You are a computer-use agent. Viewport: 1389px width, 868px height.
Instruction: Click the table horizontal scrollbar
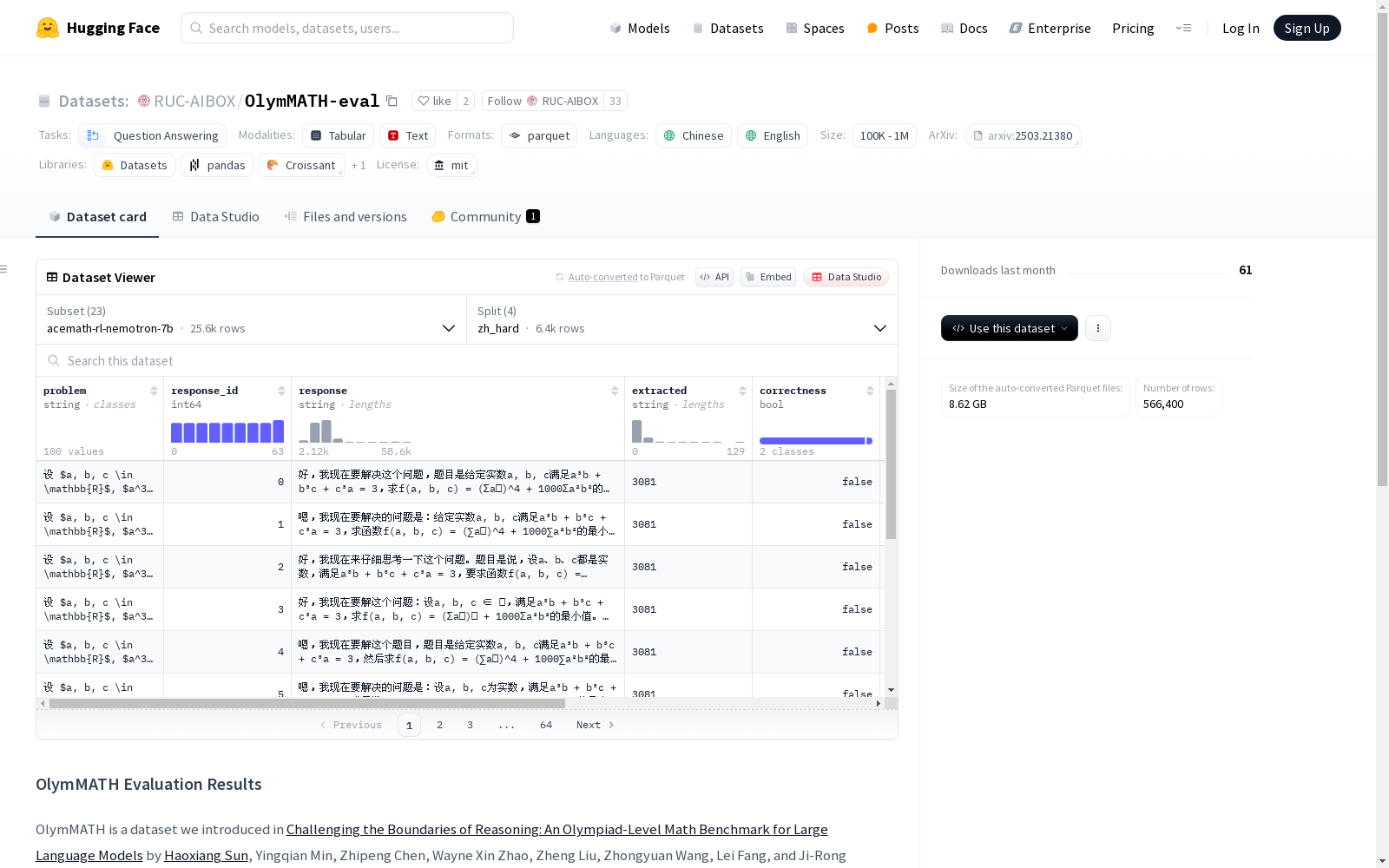[307, 703]
